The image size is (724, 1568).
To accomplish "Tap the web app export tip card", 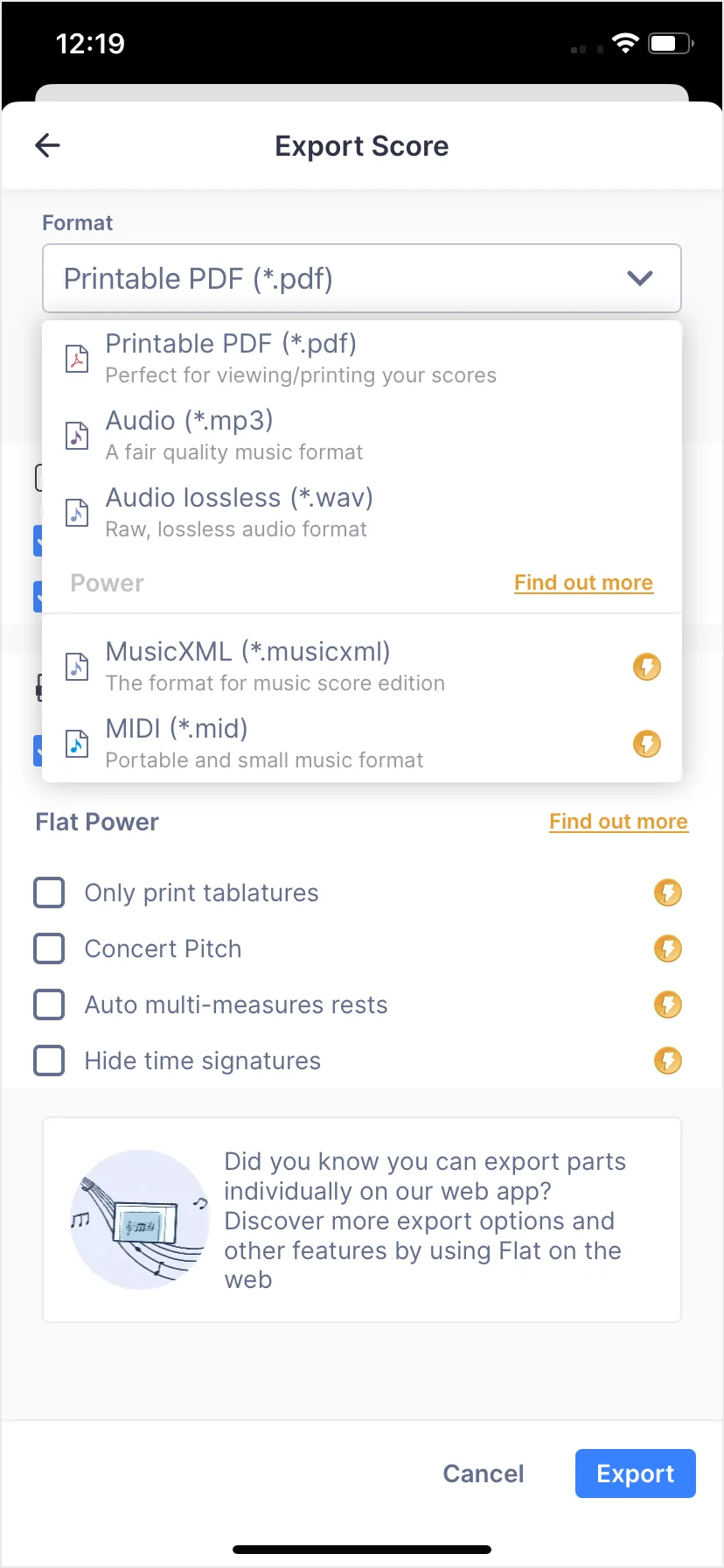I will 362,1220.
